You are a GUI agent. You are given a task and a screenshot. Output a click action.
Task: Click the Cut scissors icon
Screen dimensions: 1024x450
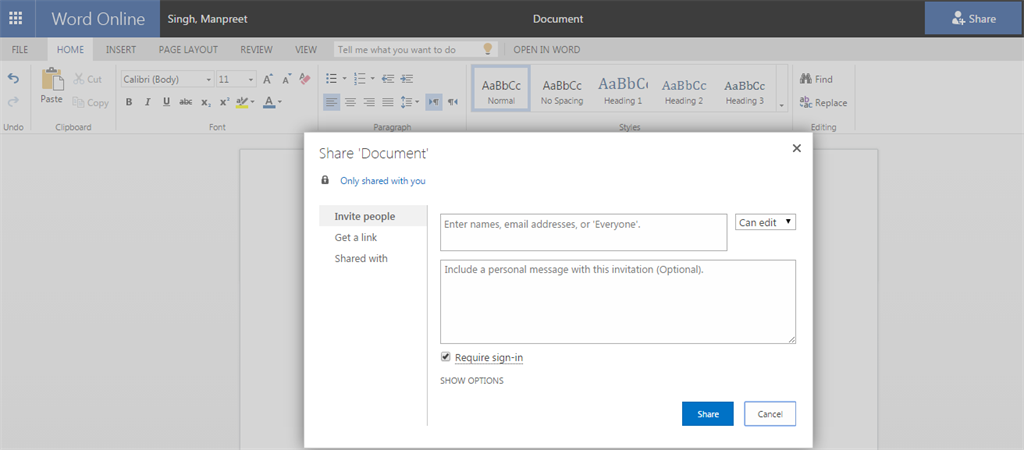click(x=79, y=79)
